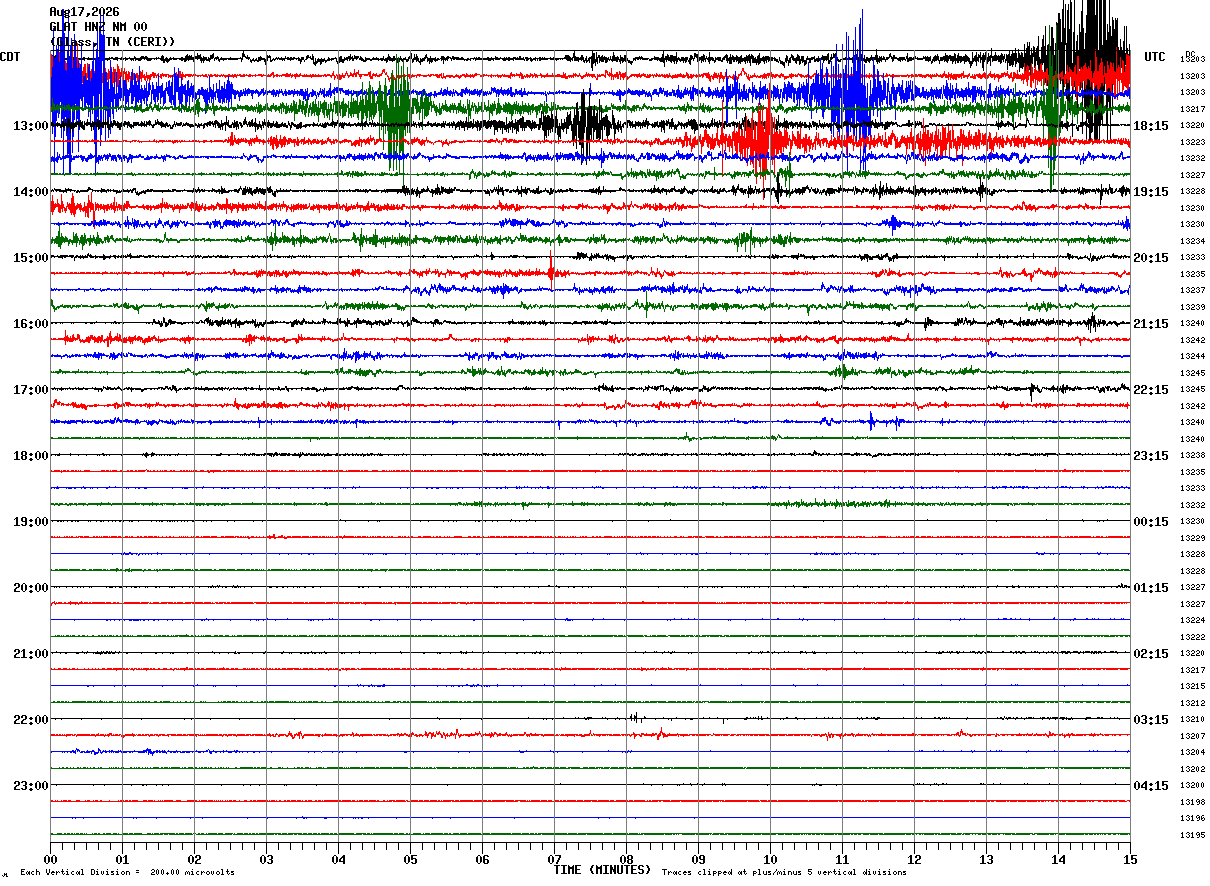Click minute 15 on the time axis
The width and height of the screenshot is (1210, 886).
(1130, 860)
